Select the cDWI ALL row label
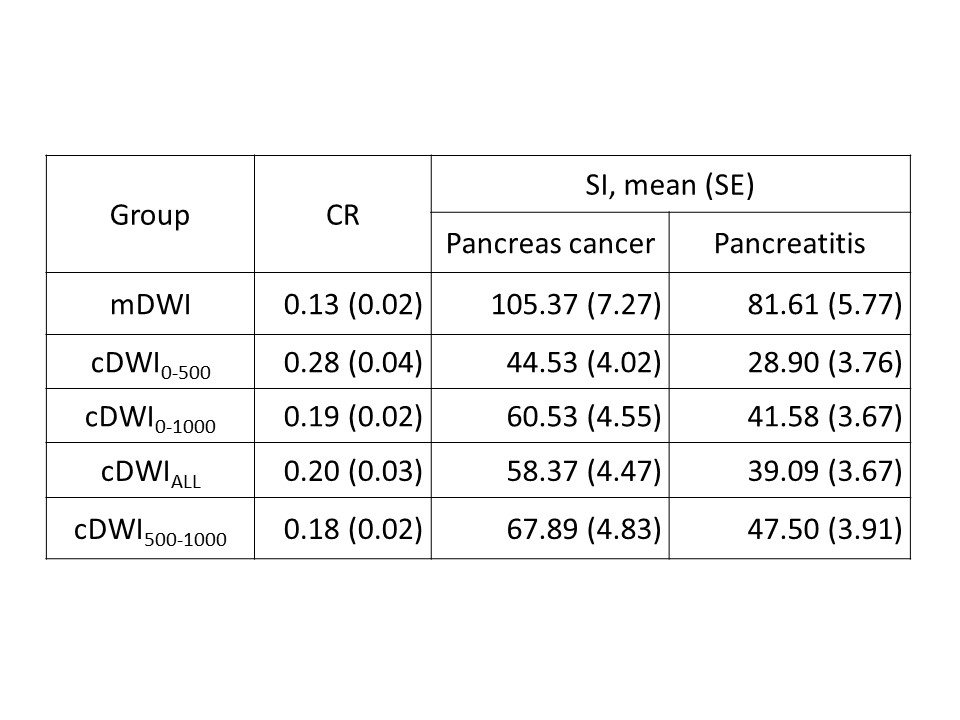The height and width of the screenshot is (720, 960). [150, 472]
